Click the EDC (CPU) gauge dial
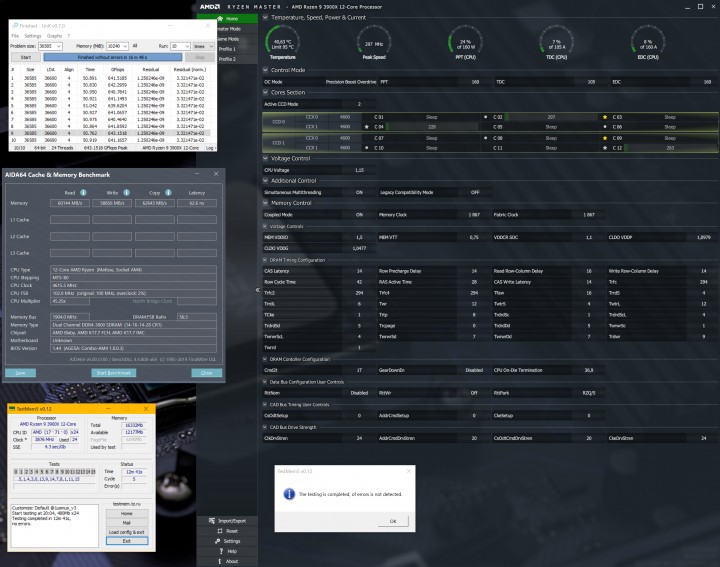 point(648,41)
